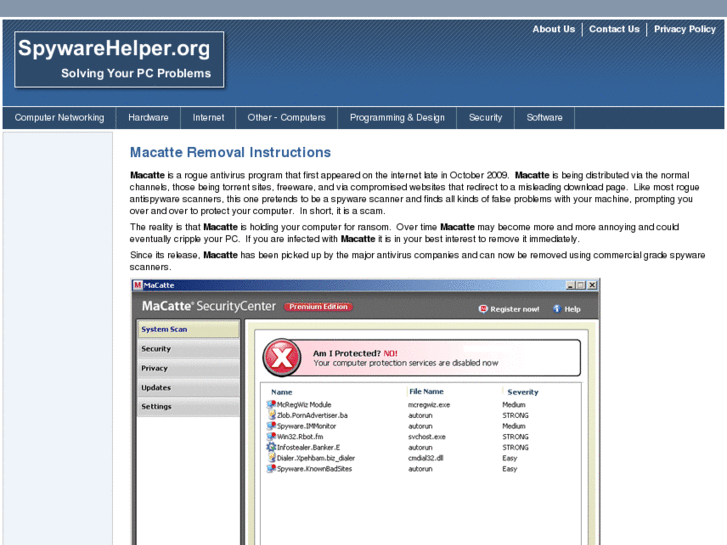Maximize the MaCatte window
The height and width of the screenshot is (545, 727).
[x=580, y=285]
